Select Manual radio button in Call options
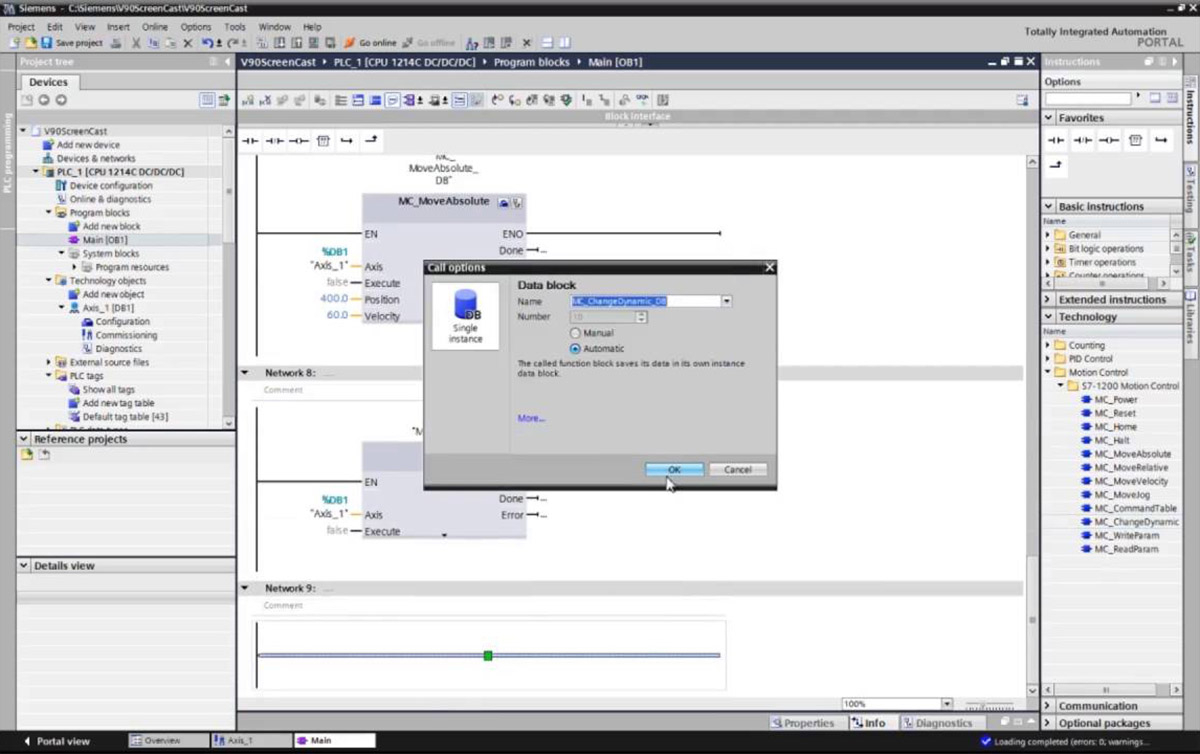Viewport: 1200px width, 754px height. coord(575,333)
